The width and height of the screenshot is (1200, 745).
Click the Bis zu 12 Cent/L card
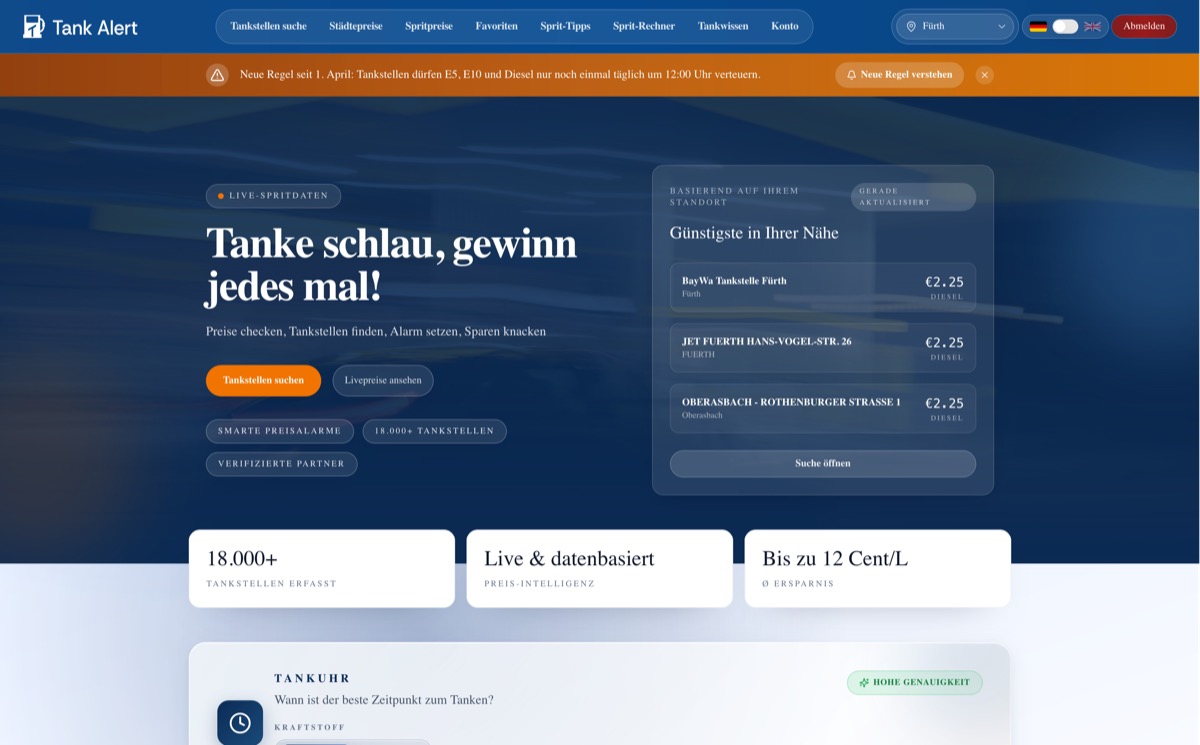click(x=878, y=568)
